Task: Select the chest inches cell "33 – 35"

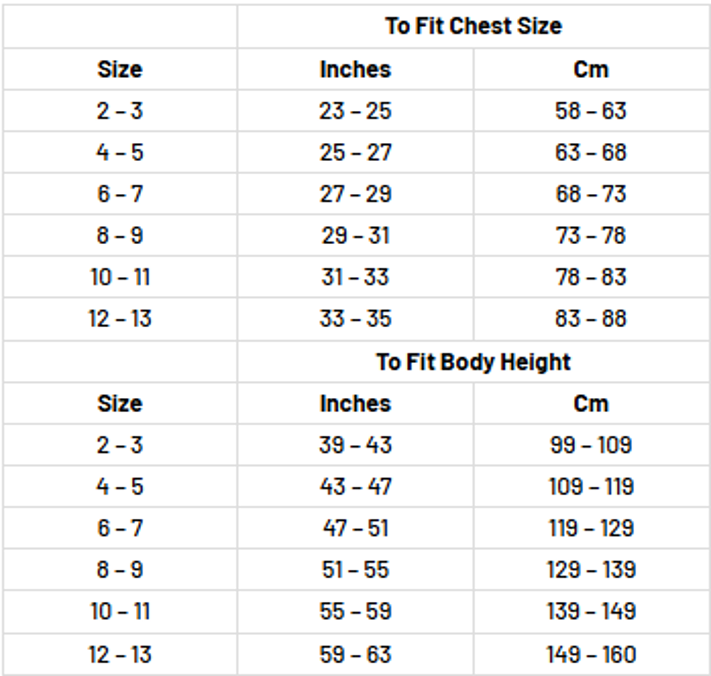Action: (355, 319)
